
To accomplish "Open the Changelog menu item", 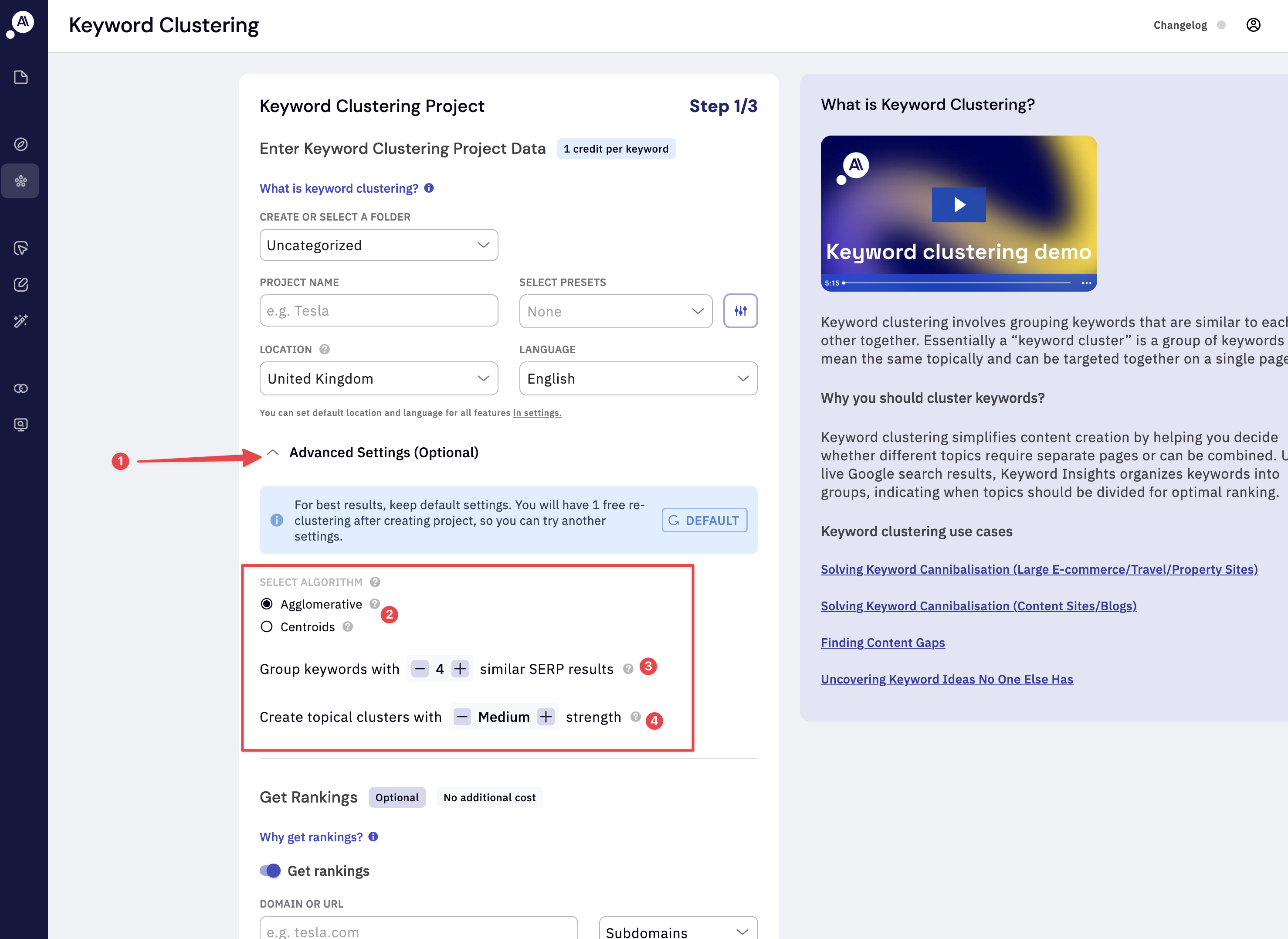I will coord(1180,25).
